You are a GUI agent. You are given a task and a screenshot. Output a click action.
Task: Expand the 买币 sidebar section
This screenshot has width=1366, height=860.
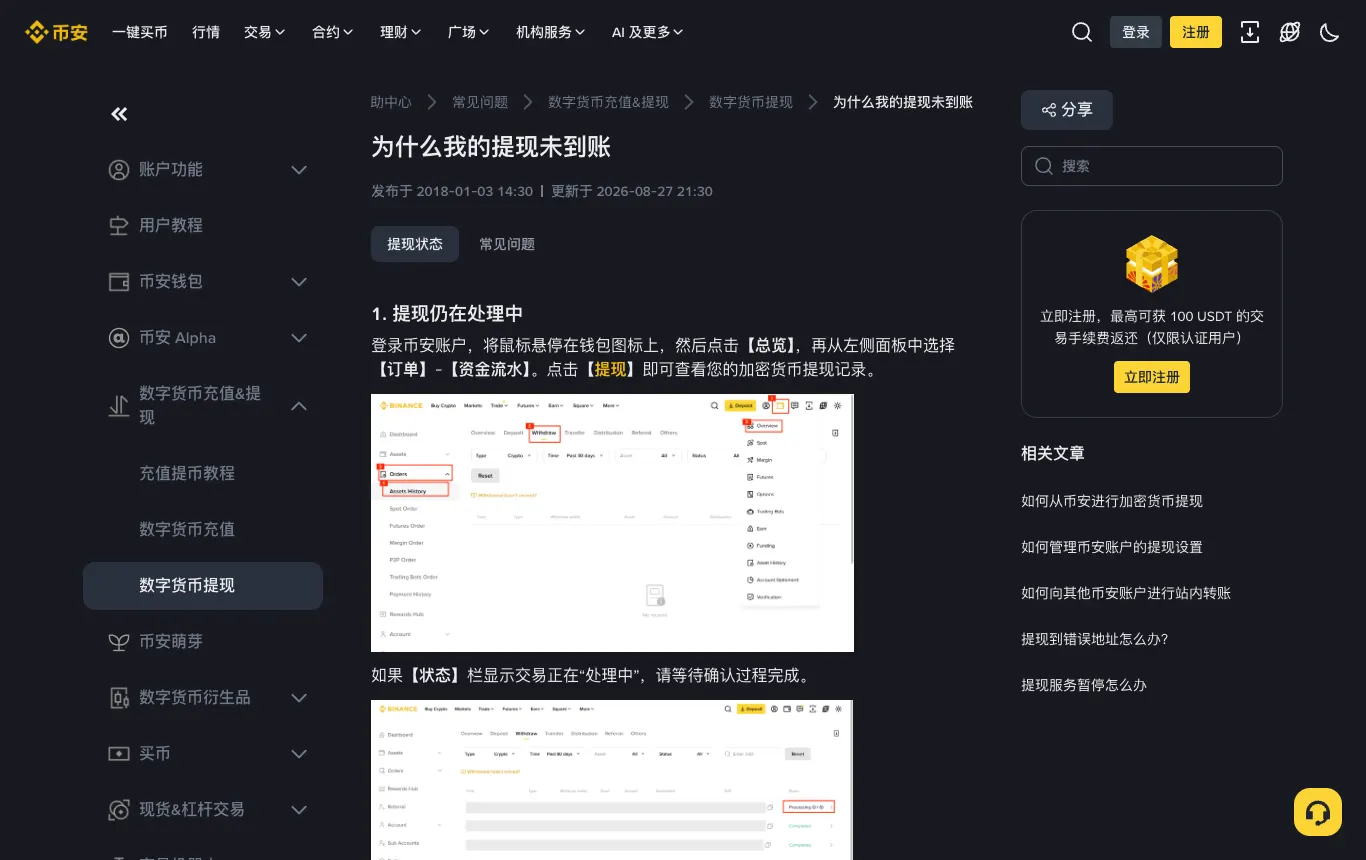pos(299,754)
